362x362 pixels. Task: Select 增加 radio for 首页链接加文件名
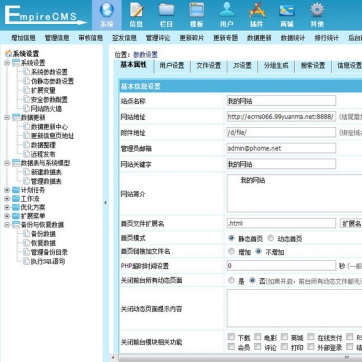231,252
